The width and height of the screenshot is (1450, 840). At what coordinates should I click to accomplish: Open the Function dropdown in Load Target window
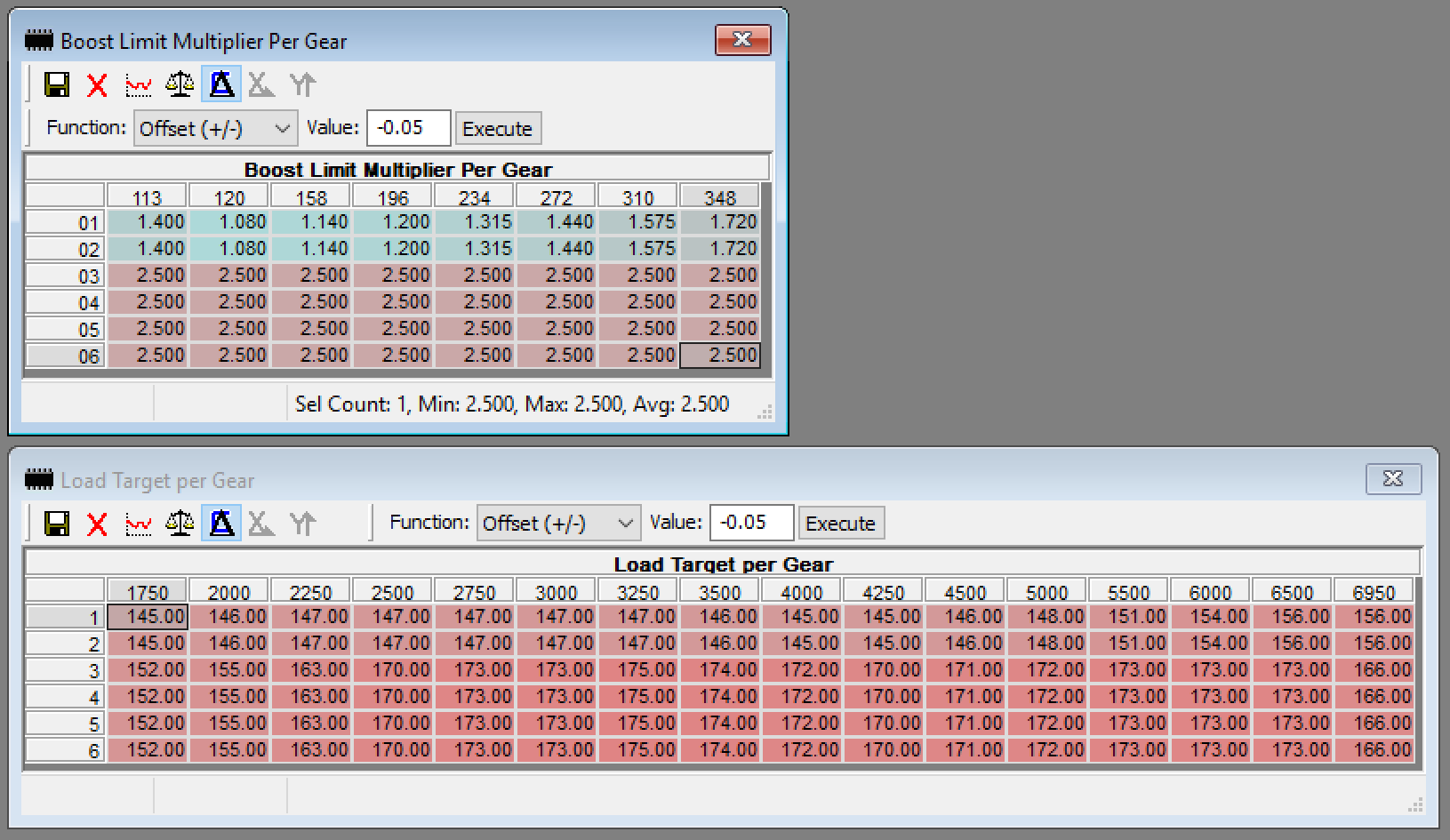point(559,524)
